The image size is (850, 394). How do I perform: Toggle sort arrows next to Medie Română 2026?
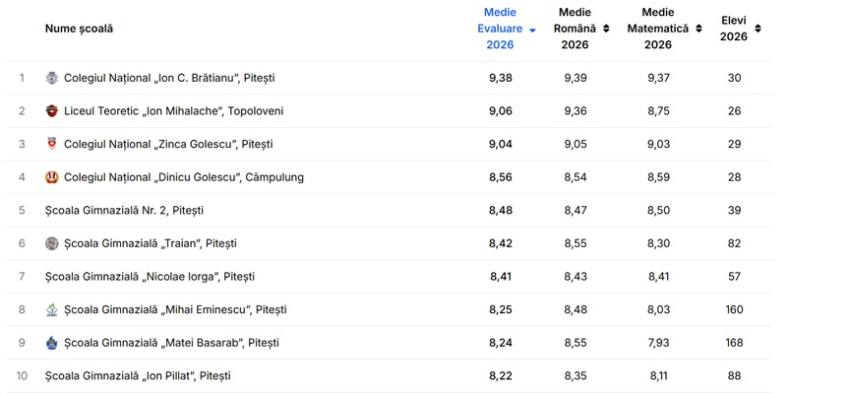point(606,29)
